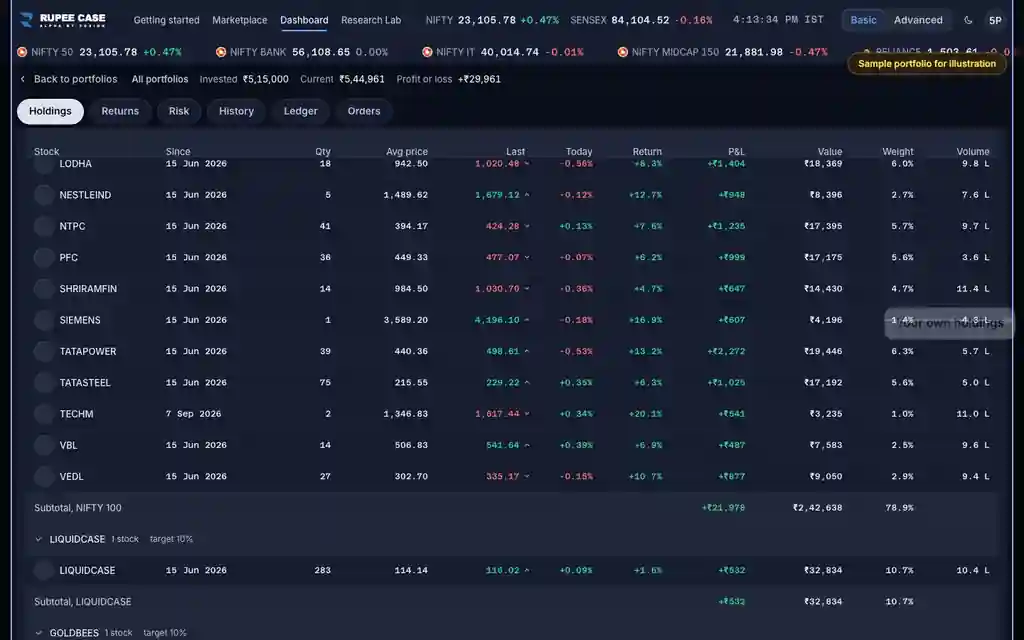Open Marketplace in top navigation
This screenshot has height=640, width=1024.
[240, 20]
